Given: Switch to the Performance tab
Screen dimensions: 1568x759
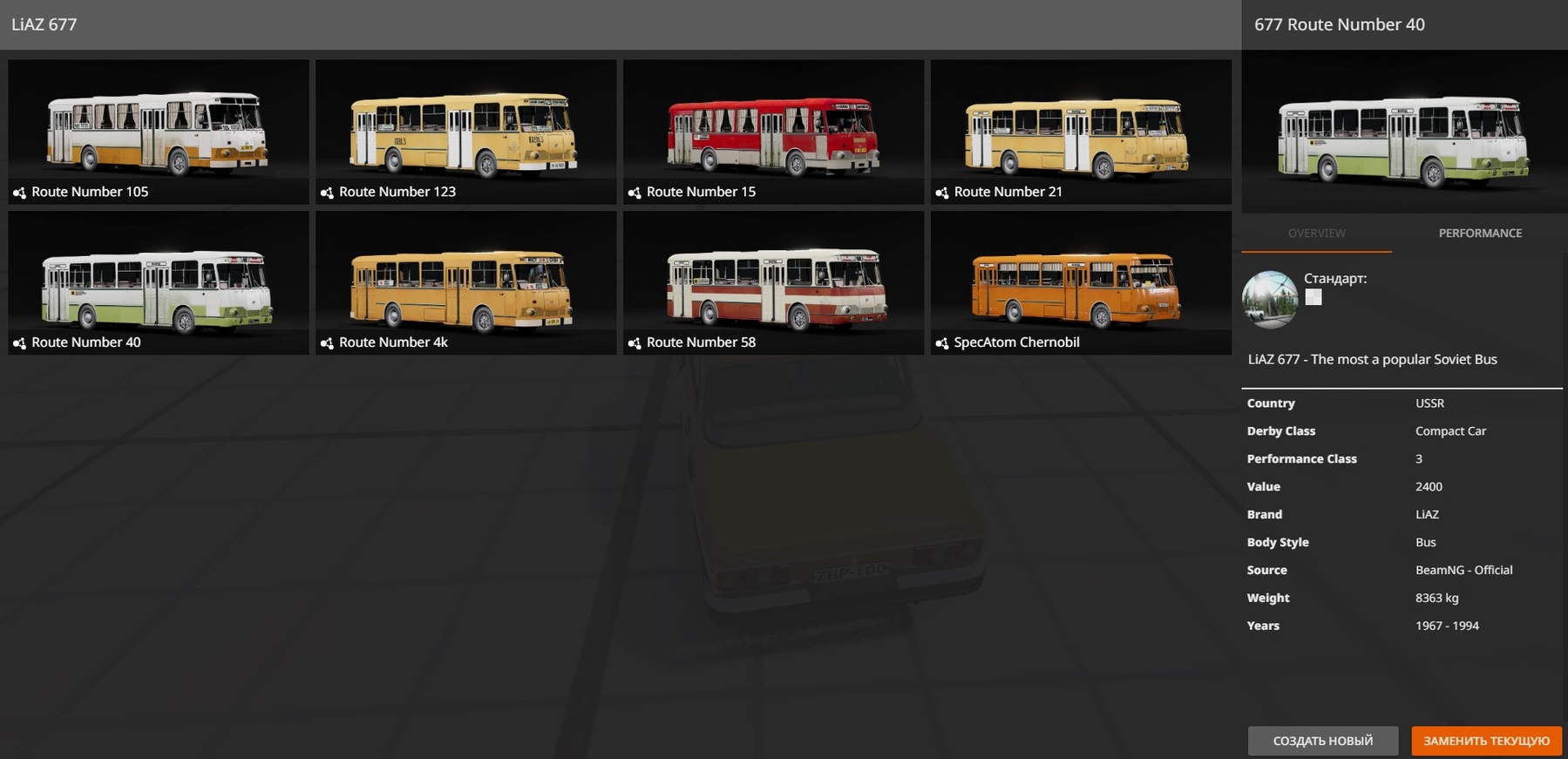Looking at the screenshot, I should pos(1479,234).
